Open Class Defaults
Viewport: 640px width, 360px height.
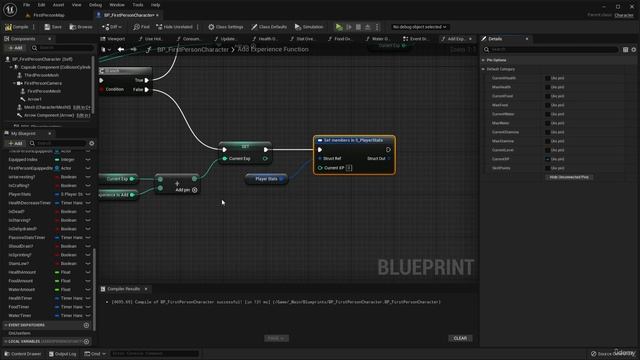click(x=269, y=27)
